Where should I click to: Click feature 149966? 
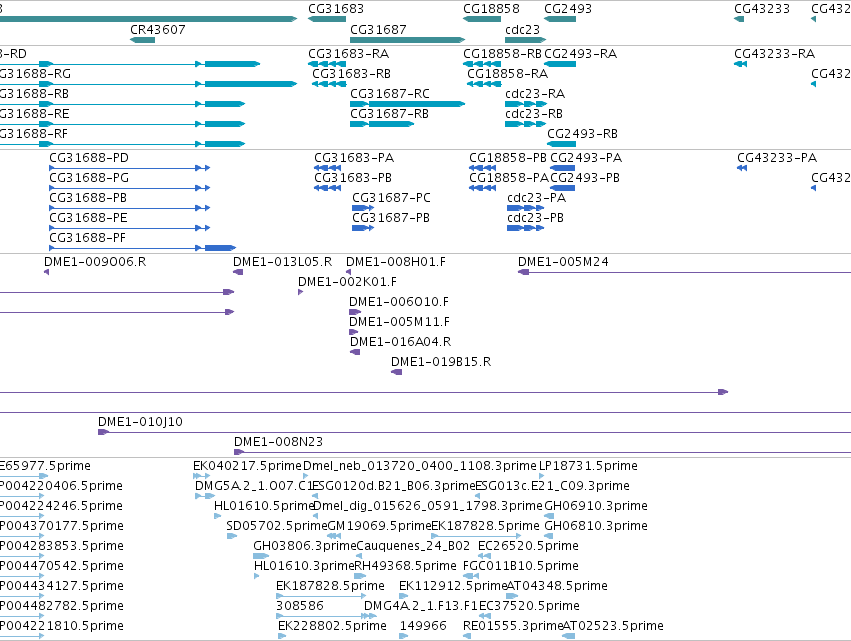[423, 626]
